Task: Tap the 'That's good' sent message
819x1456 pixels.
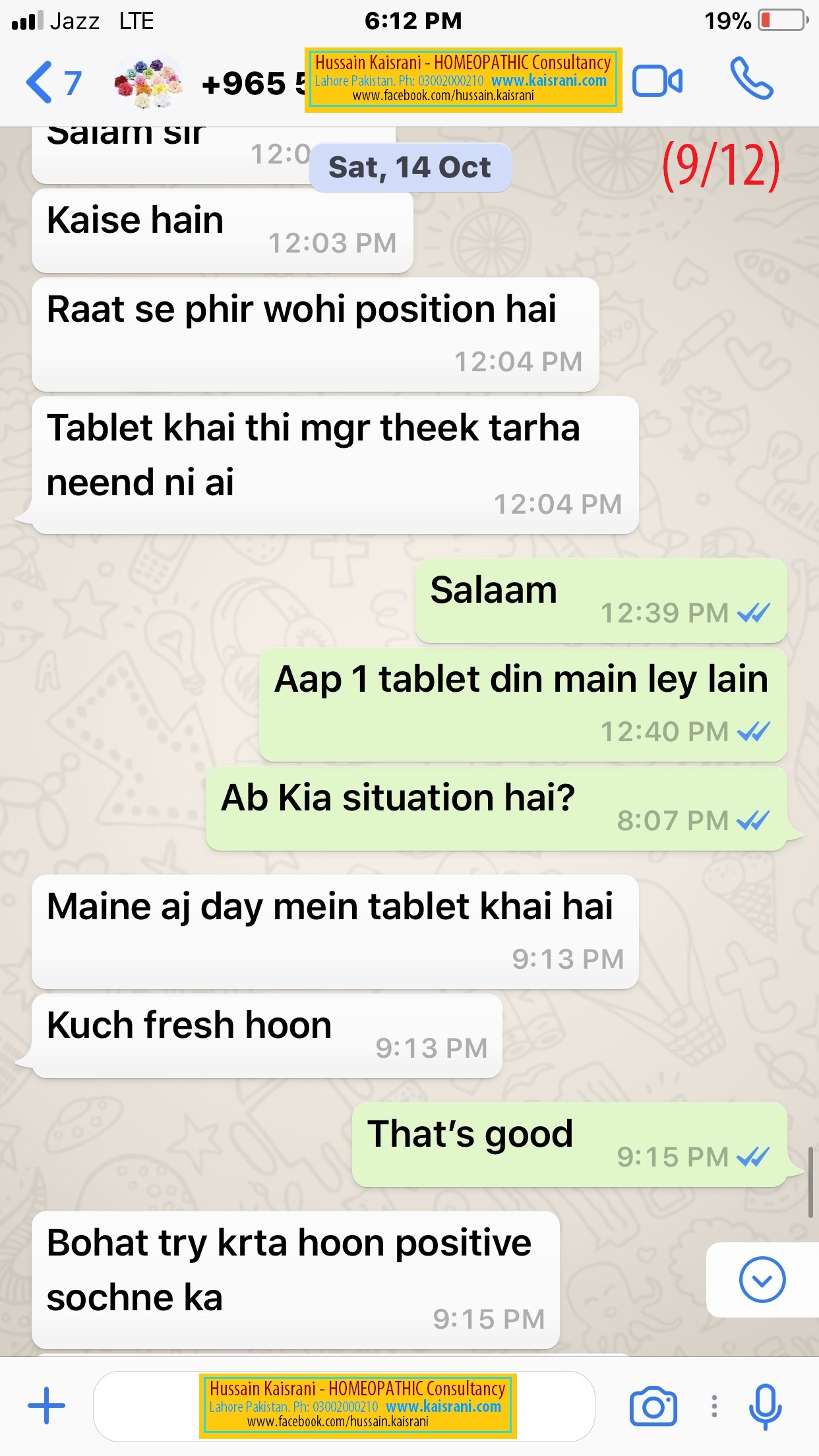Action: click(x=570, y=1145)
